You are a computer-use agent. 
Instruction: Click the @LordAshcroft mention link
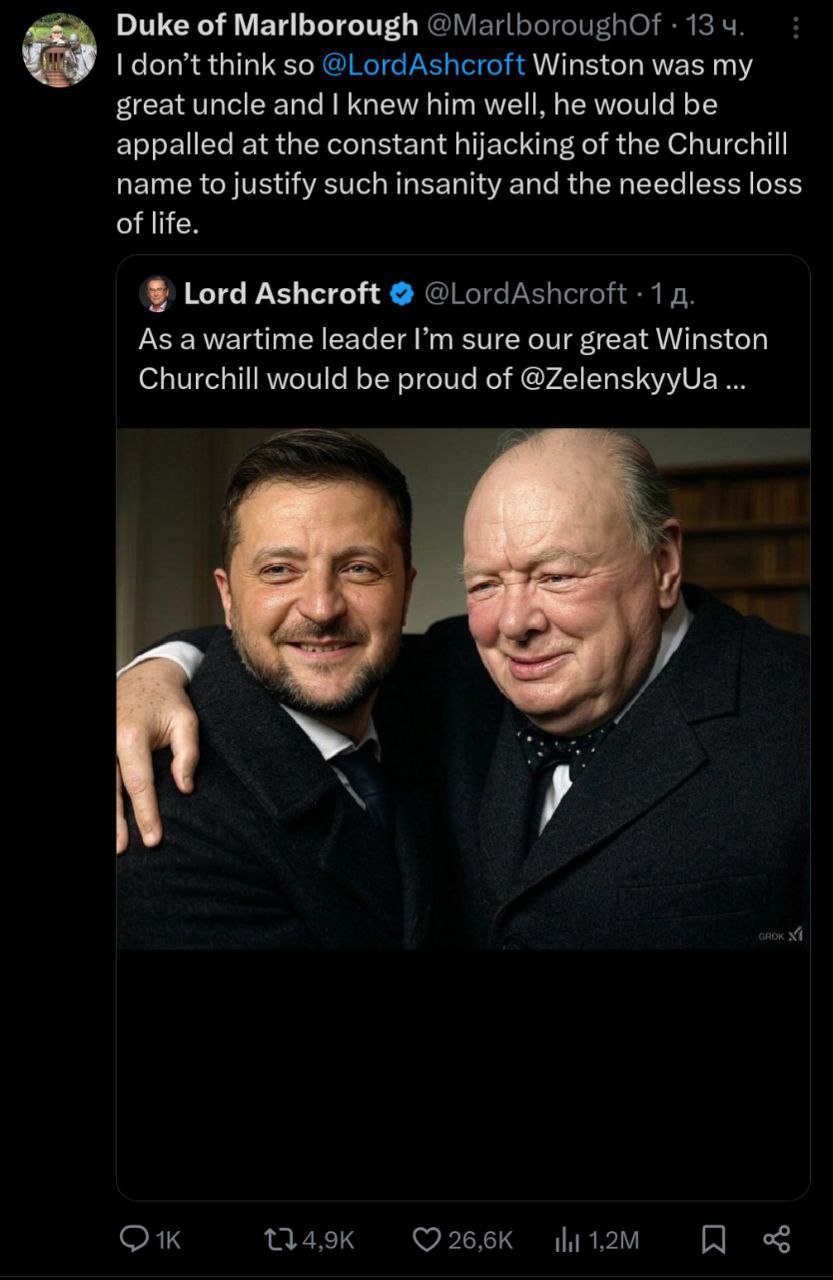423,66
